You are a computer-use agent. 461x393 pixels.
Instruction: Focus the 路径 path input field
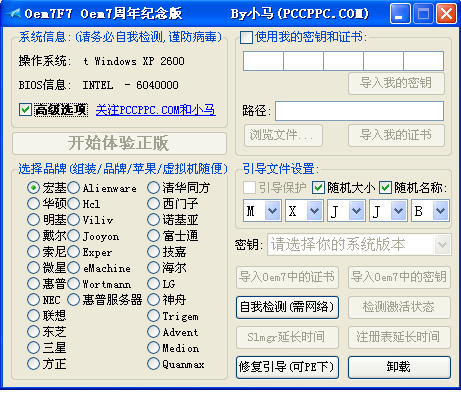click(359, 111)
